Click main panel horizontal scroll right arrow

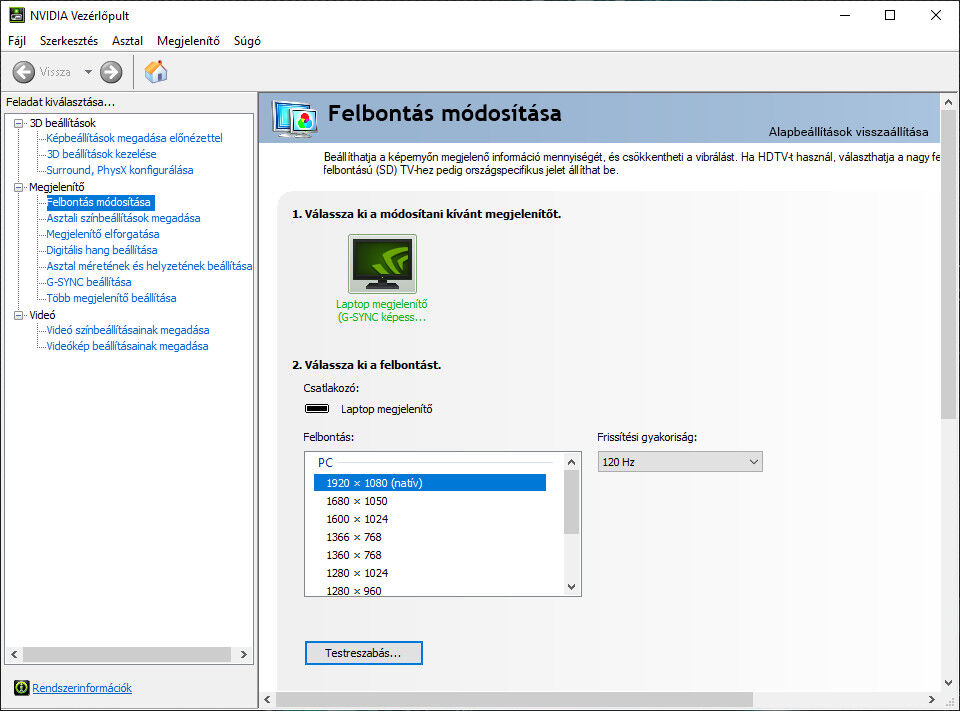[x=932, y=699]
